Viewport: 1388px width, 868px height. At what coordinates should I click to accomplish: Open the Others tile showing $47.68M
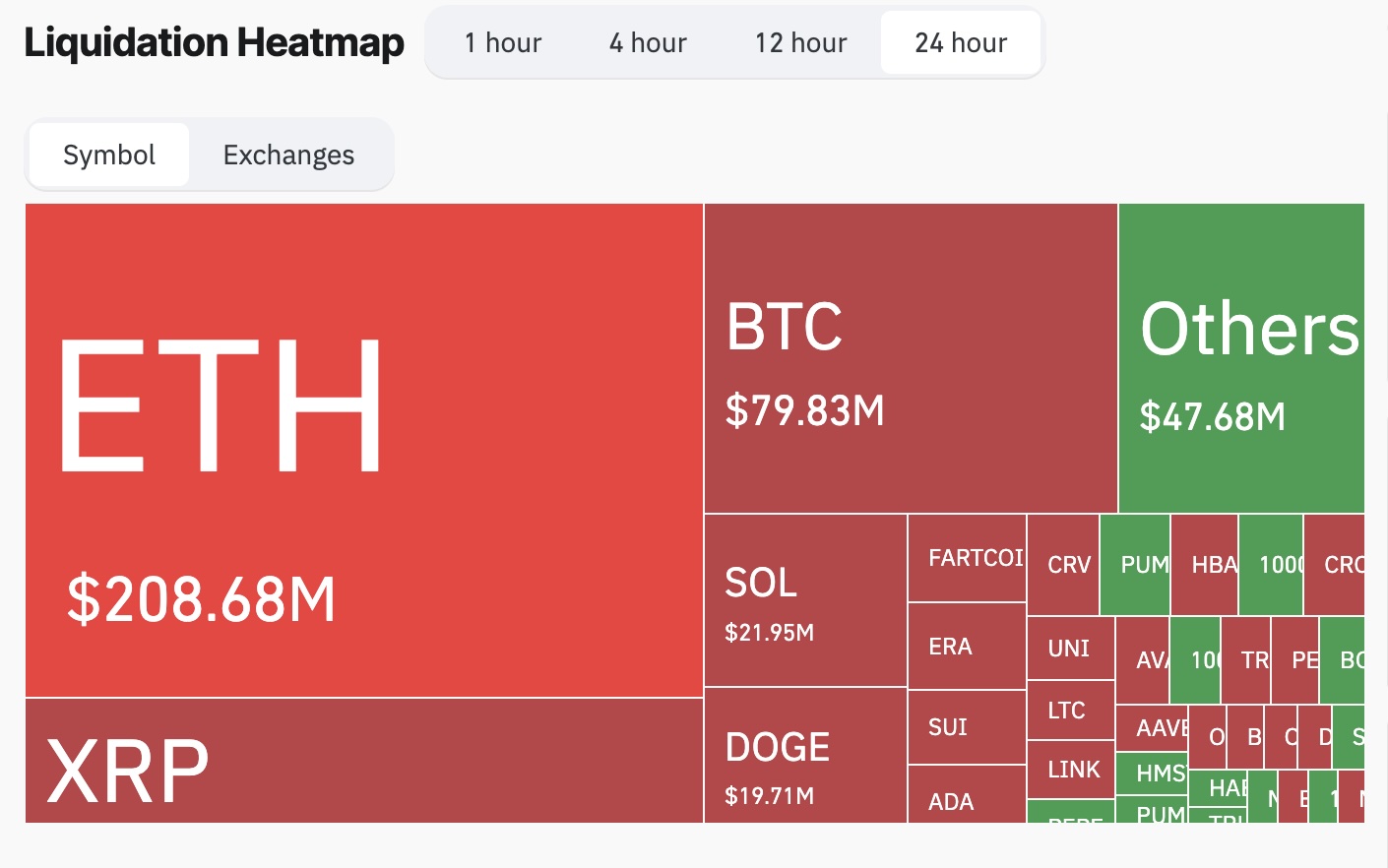click(x=1242, y=356)
